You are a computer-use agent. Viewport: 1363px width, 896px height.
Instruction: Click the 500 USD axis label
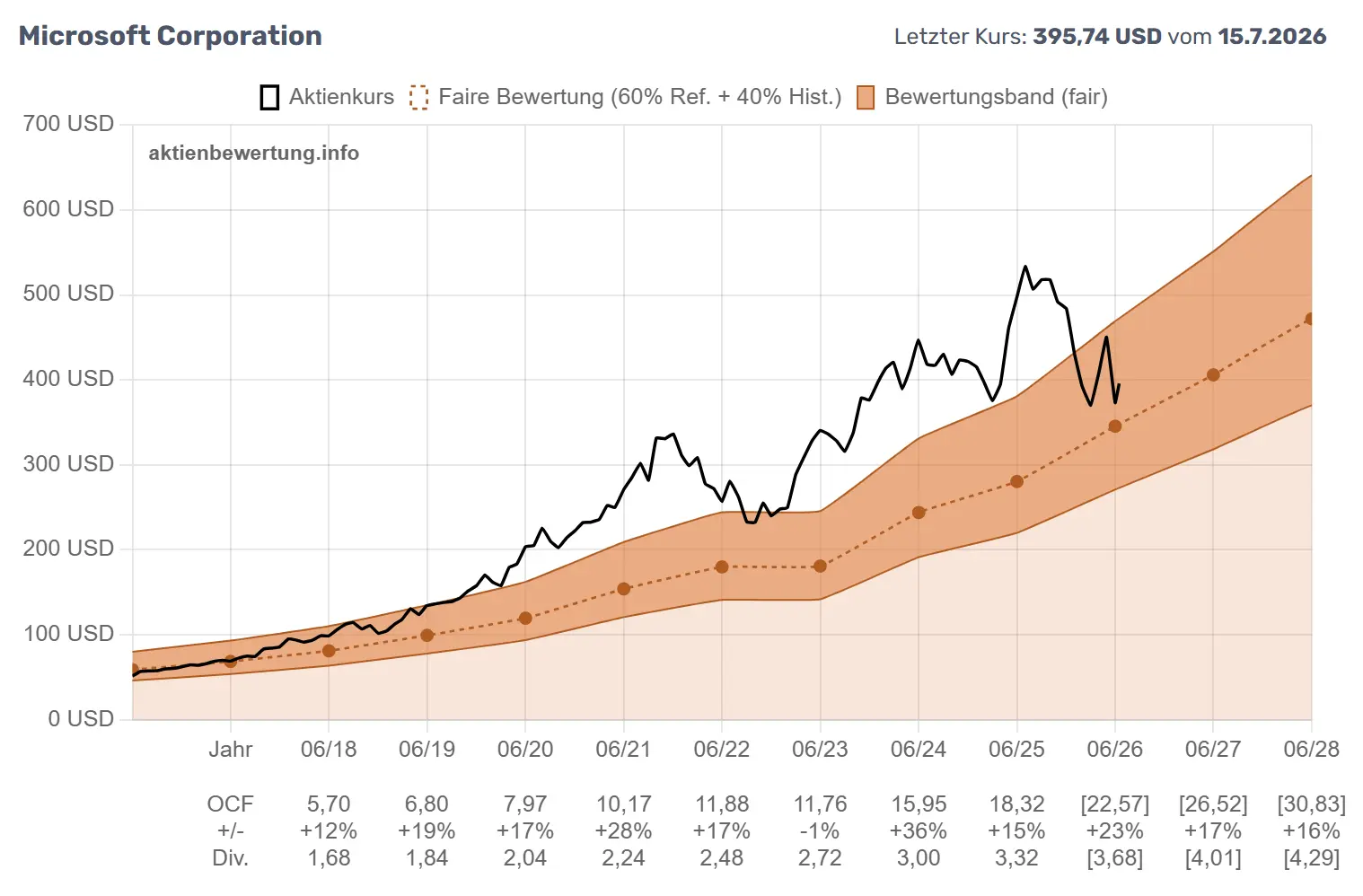coord(68,294)
